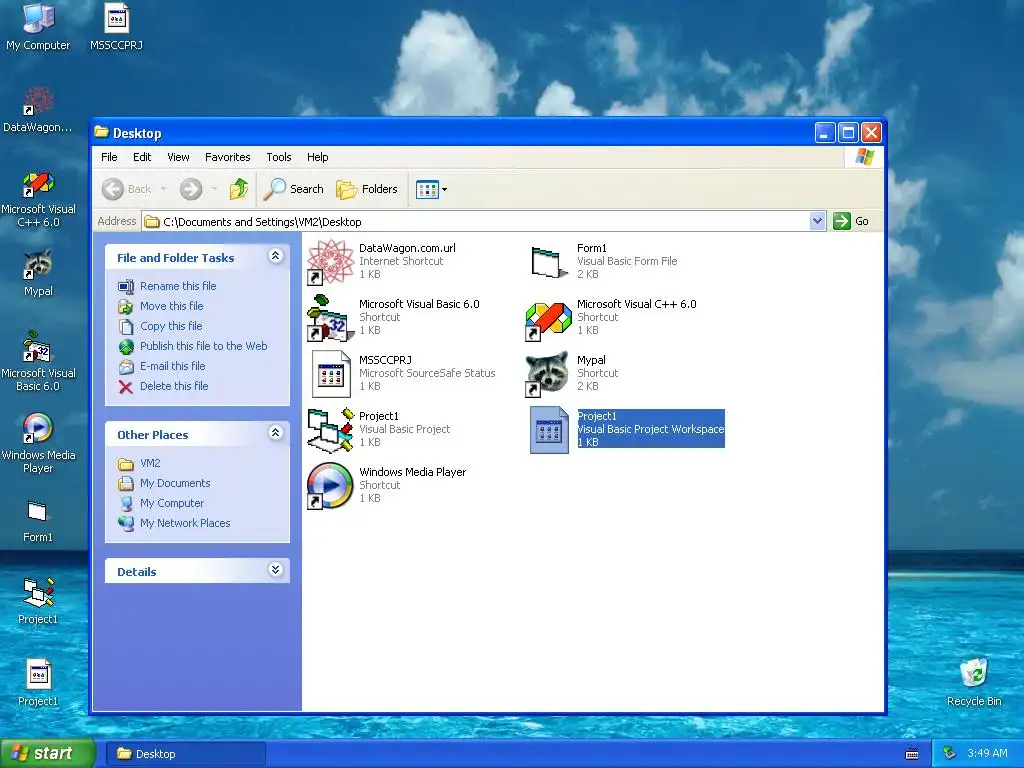Open the Tools menu
Image resolution: width=1024 pixels, height=768 pixels.
(279, 157)
